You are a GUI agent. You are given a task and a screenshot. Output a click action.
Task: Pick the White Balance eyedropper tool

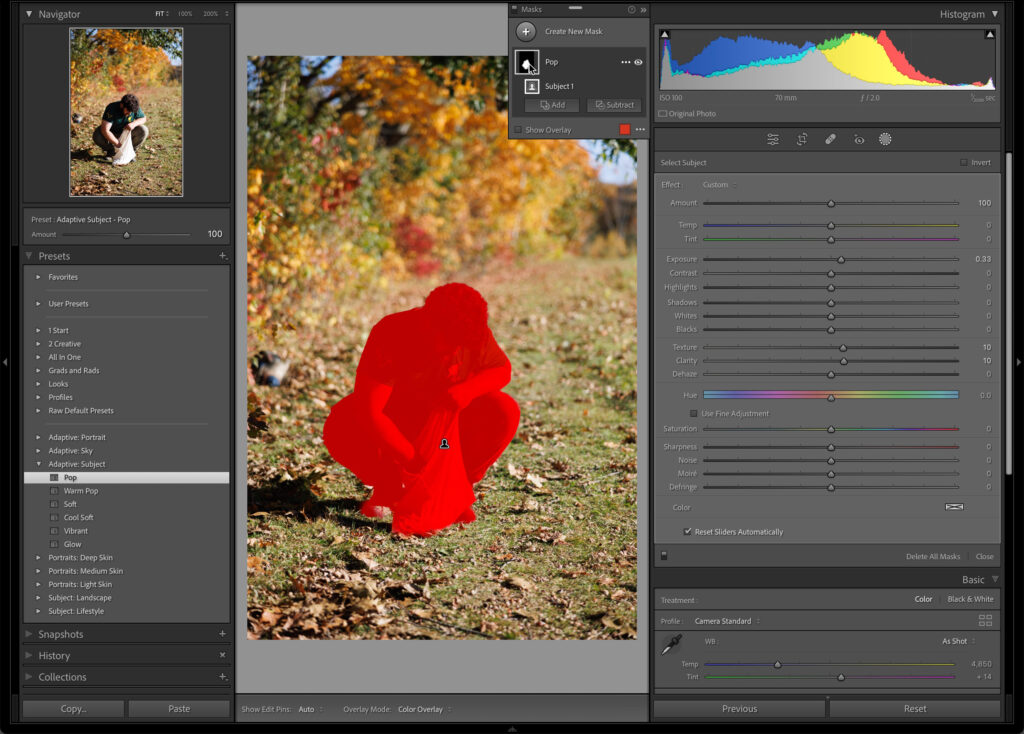[670, 647]
